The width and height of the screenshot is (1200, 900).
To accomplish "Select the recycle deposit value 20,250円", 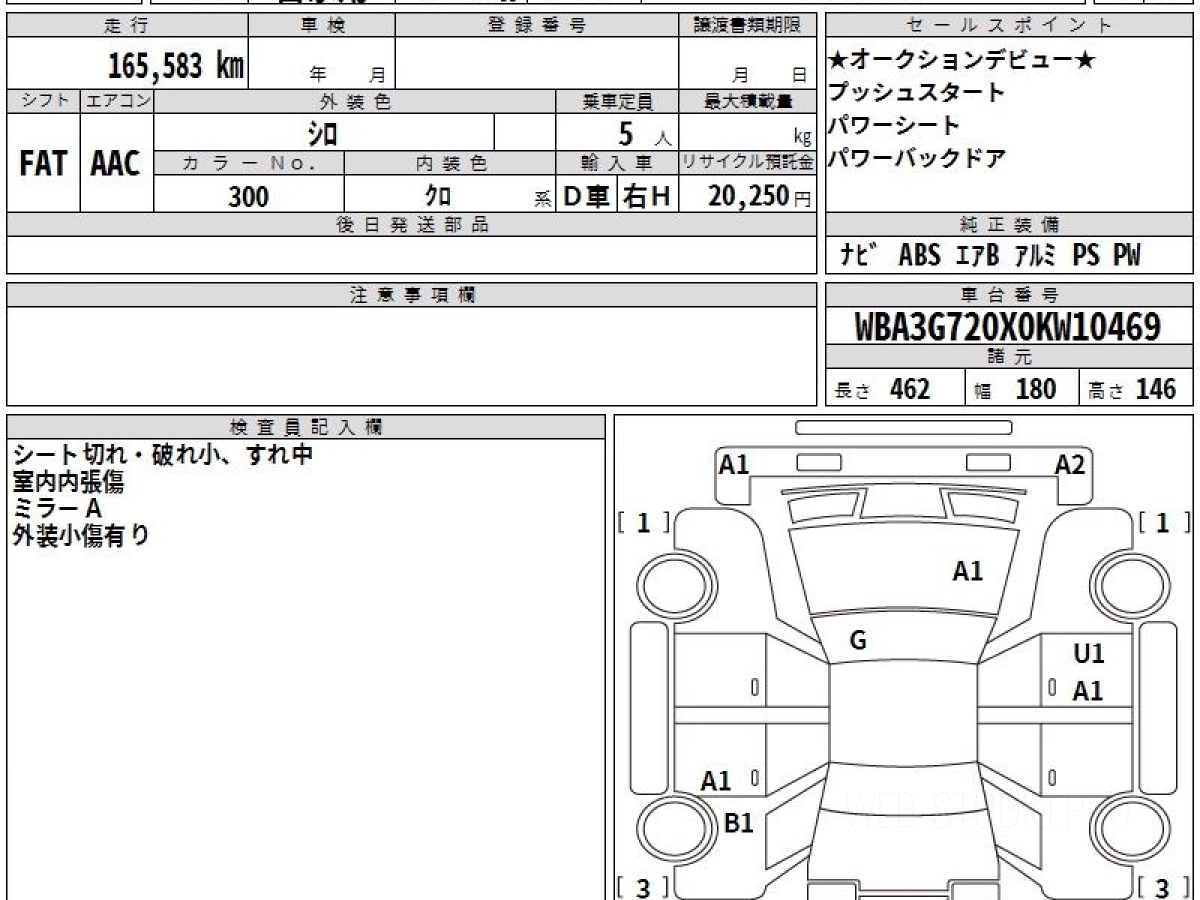I will (x=760, y=196).
